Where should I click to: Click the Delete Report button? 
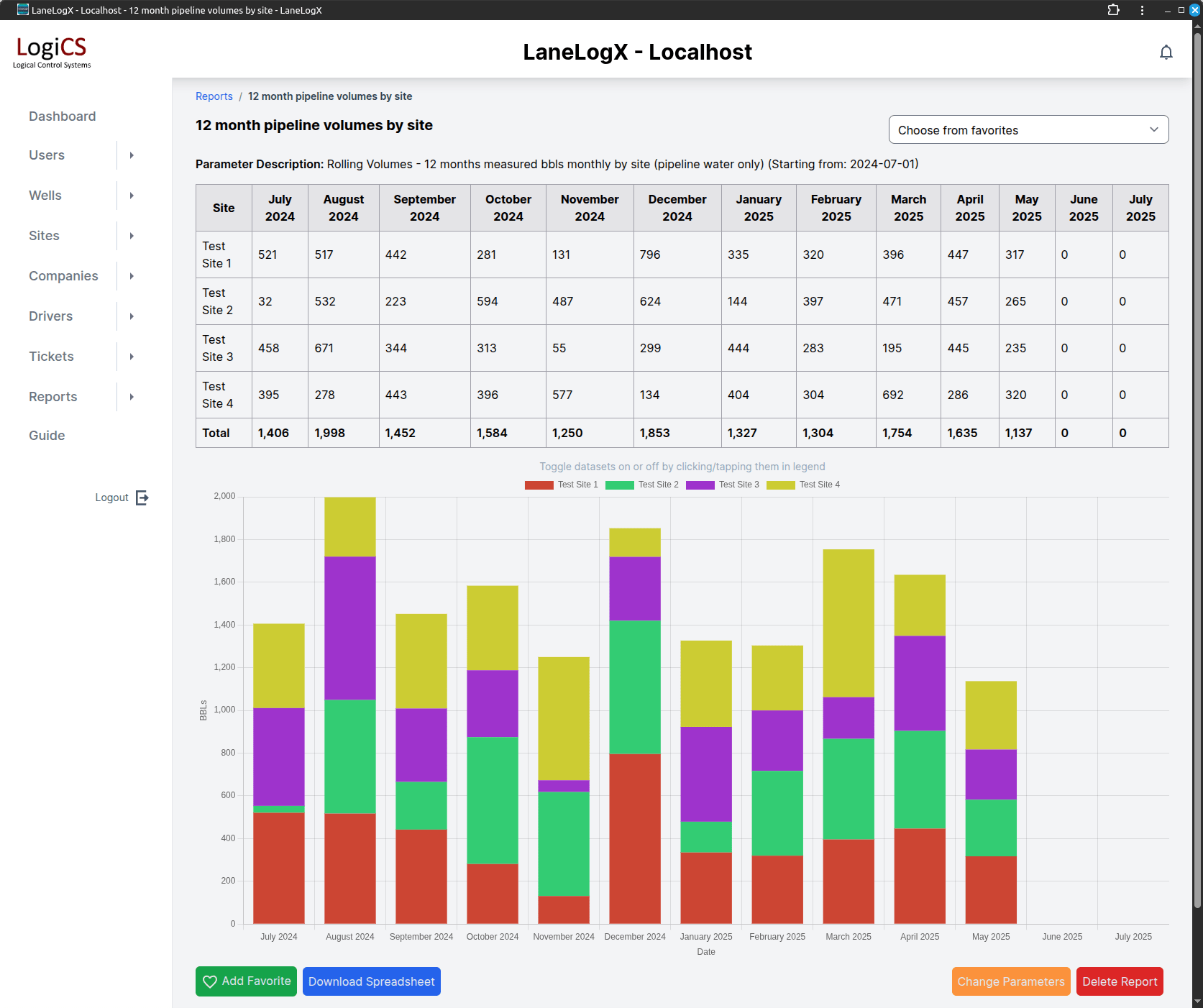1119,981
